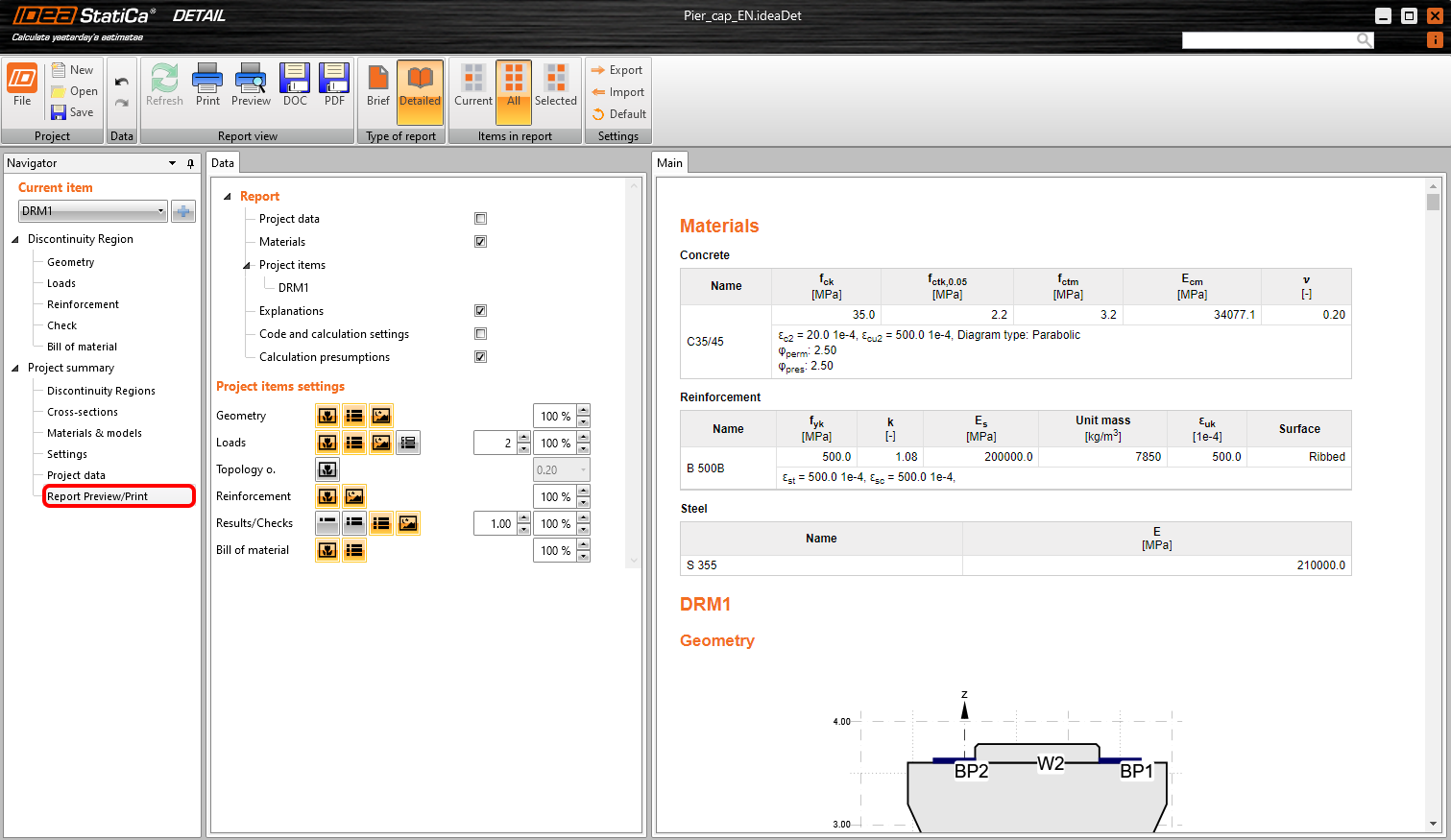This screenshot has height=840, width=1451.
Task: Increase the Geometry zoom percentage stepper
Action: pos(584,411)
